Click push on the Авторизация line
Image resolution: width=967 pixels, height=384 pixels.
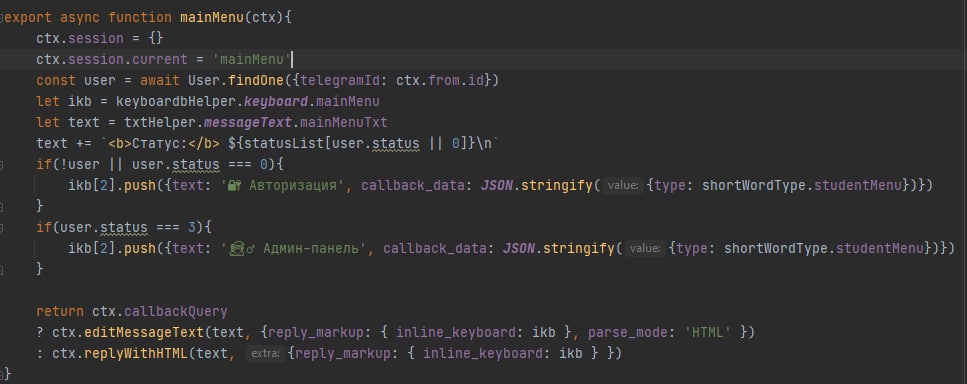point(140,185)
